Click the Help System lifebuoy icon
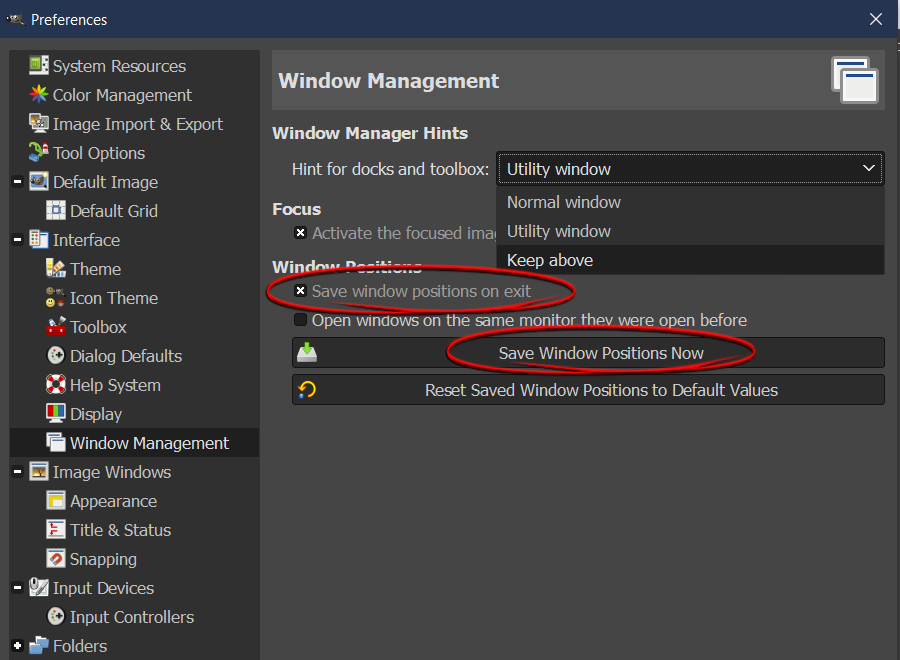Screen dimensions: 900x660 (56, 385)
